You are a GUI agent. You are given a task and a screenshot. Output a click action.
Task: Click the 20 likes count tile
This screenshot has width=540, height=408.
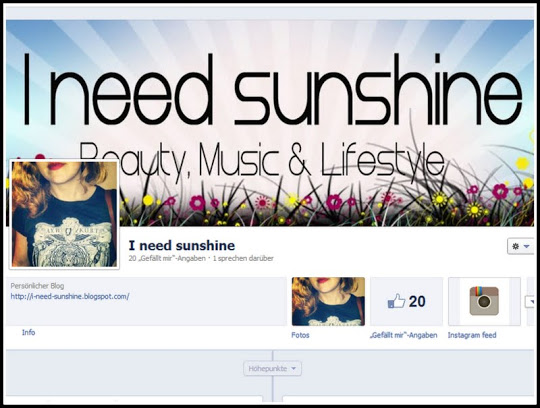point(406,301)
